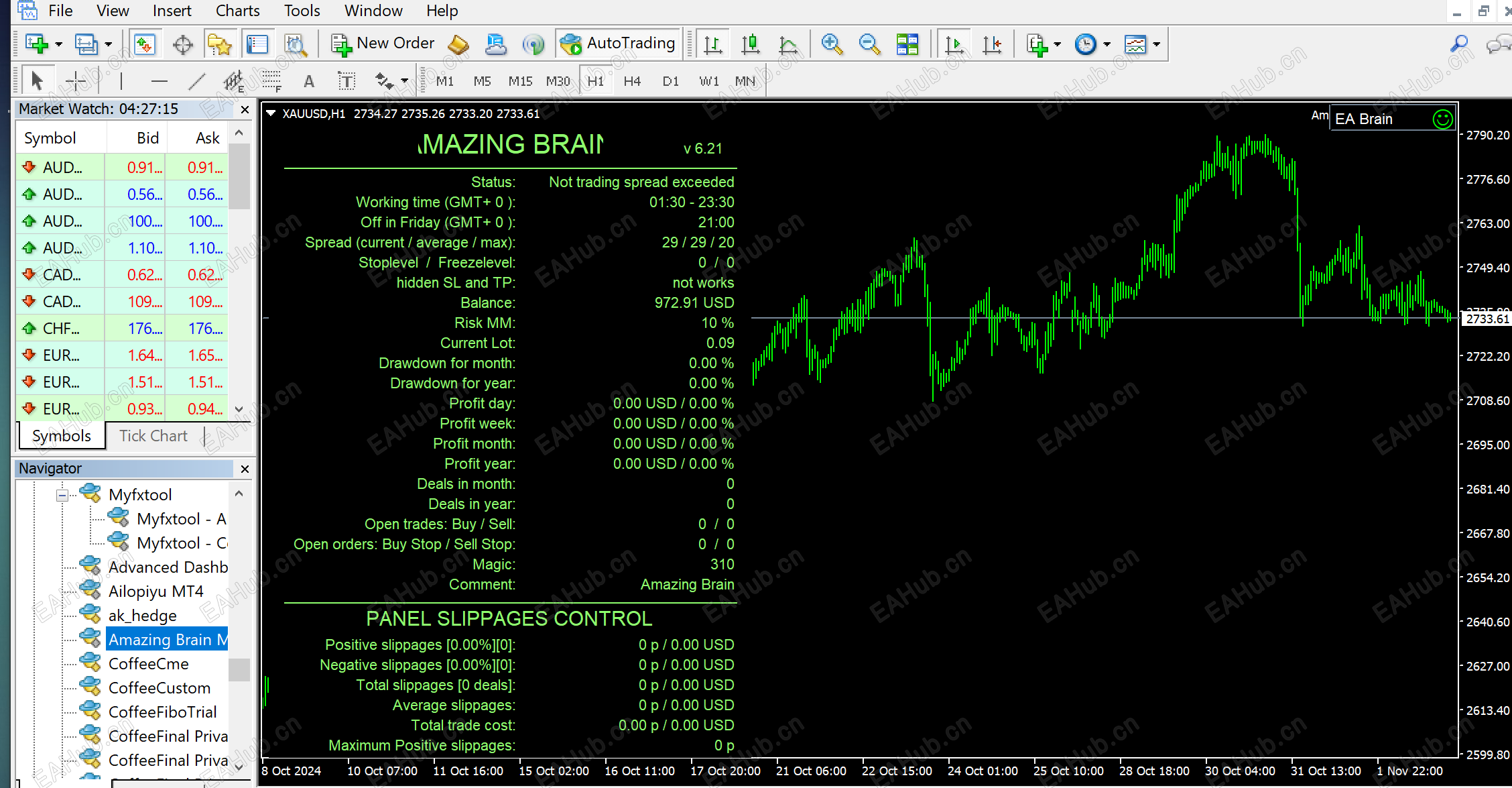Draw a horizontal line tool
The height and width of the screenshot is (788, 1512).
click(159, 81)
